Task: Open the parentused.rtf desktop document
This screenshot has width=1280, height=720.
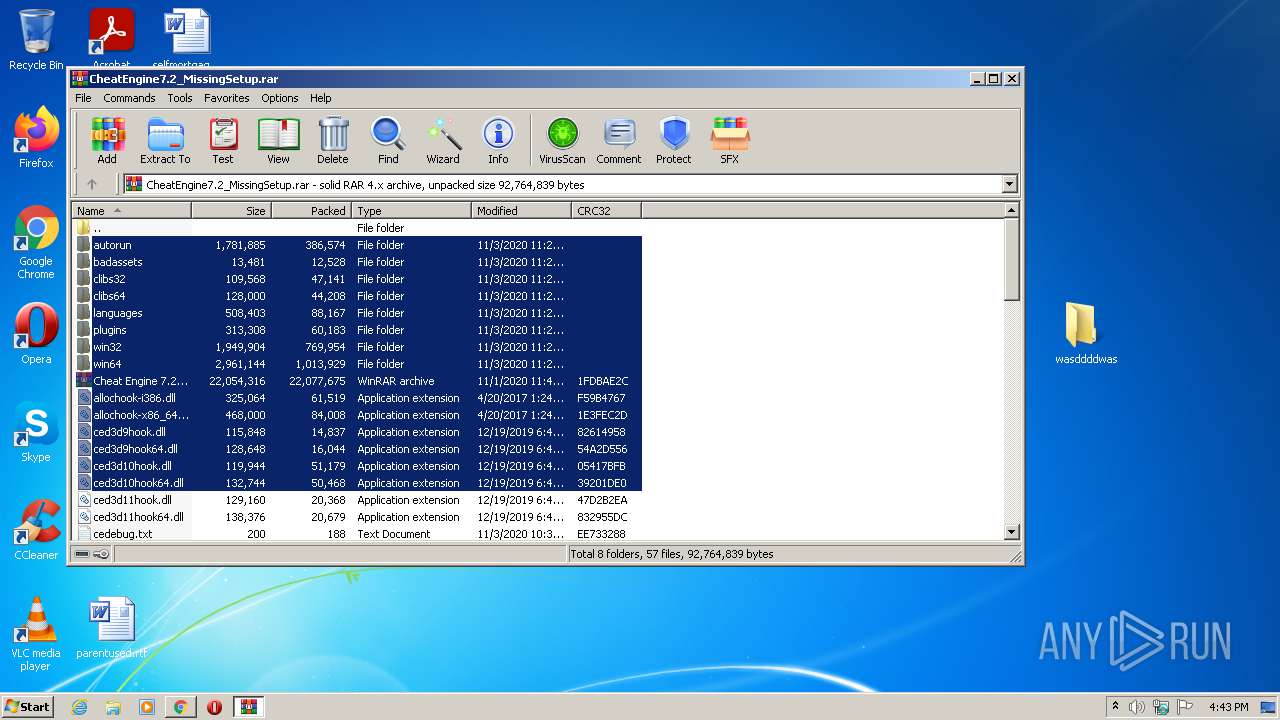Action: click(111, 629)
